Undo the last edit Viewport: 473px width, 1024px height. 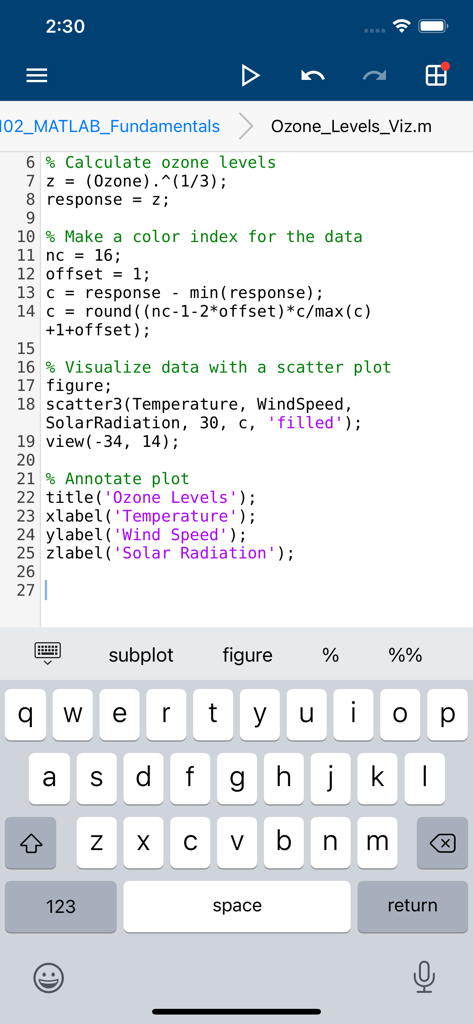click(312, 76)
